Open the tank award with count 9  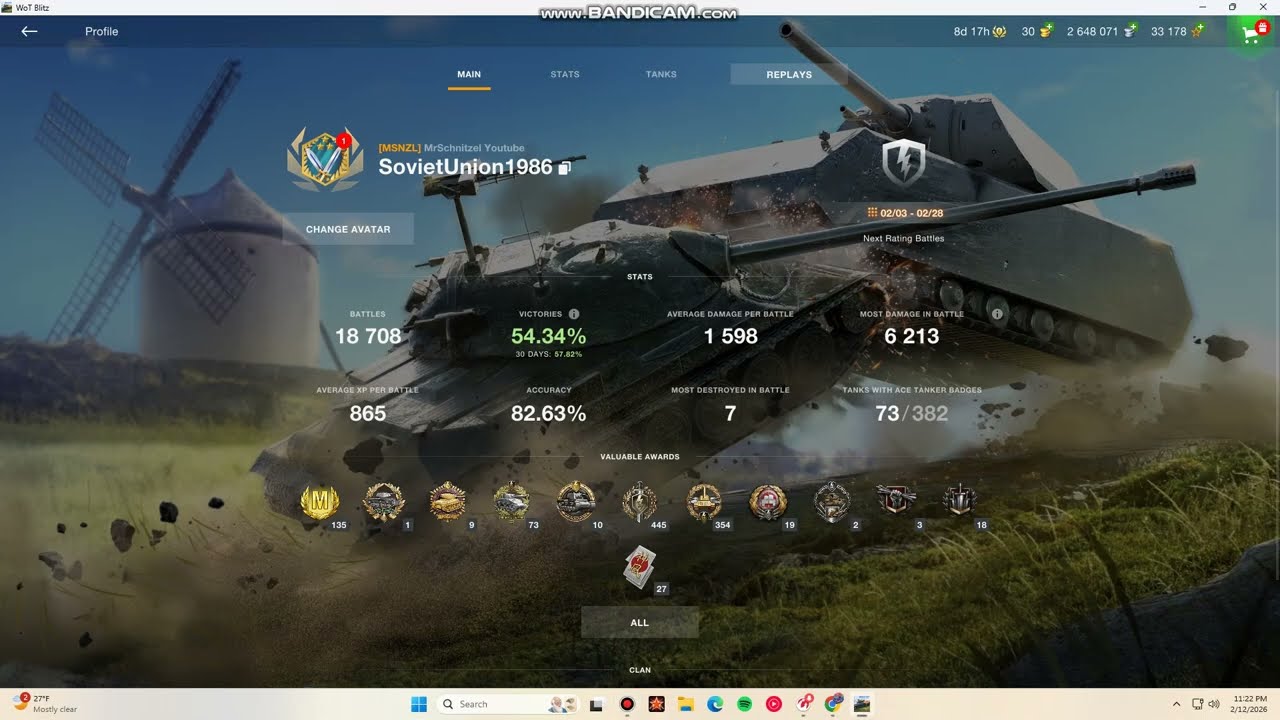[448, 502]
